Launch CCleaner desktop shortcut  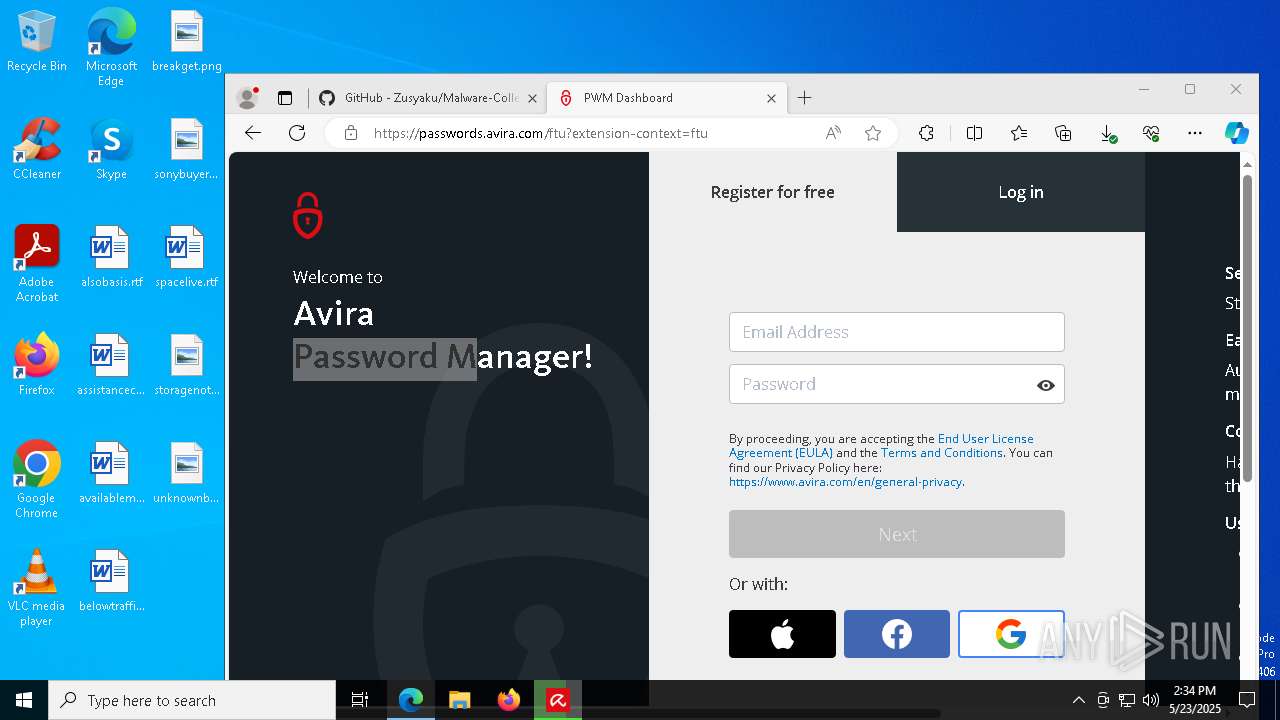coord(37,149)
